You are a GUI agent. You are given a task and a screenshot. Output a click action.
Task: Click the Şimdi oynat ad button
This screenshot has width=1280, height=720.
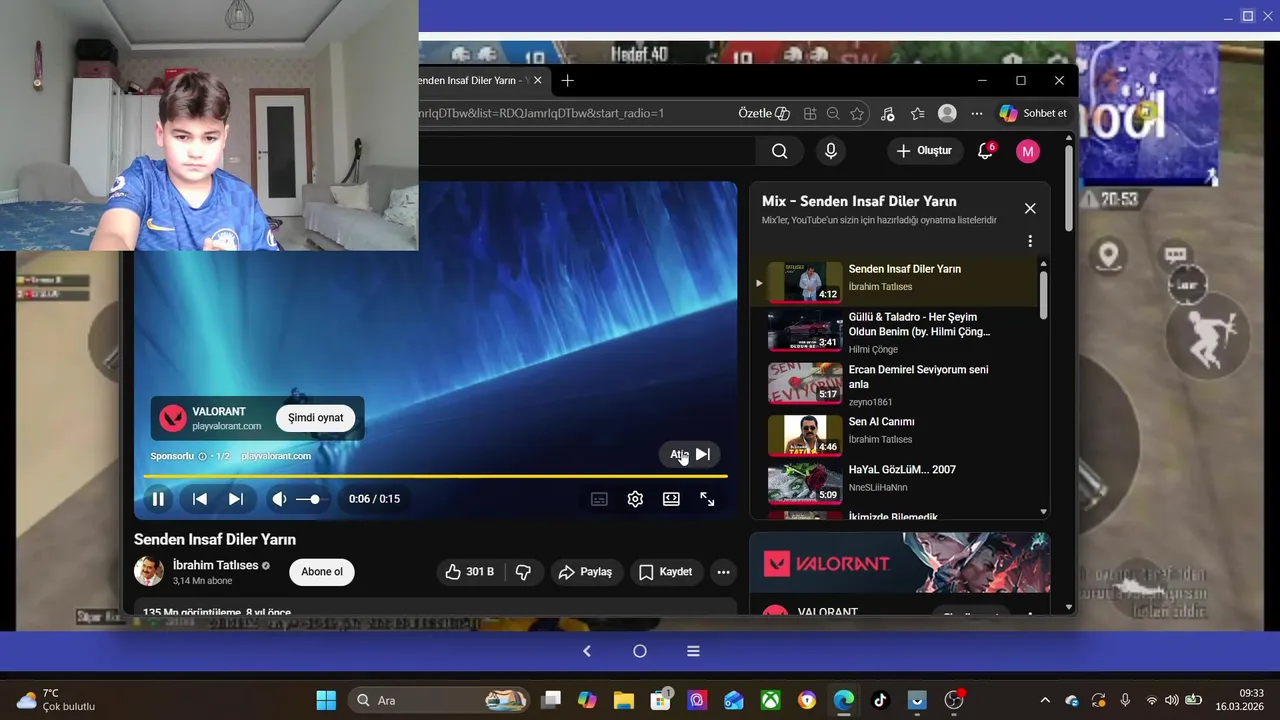coord(315,418)
